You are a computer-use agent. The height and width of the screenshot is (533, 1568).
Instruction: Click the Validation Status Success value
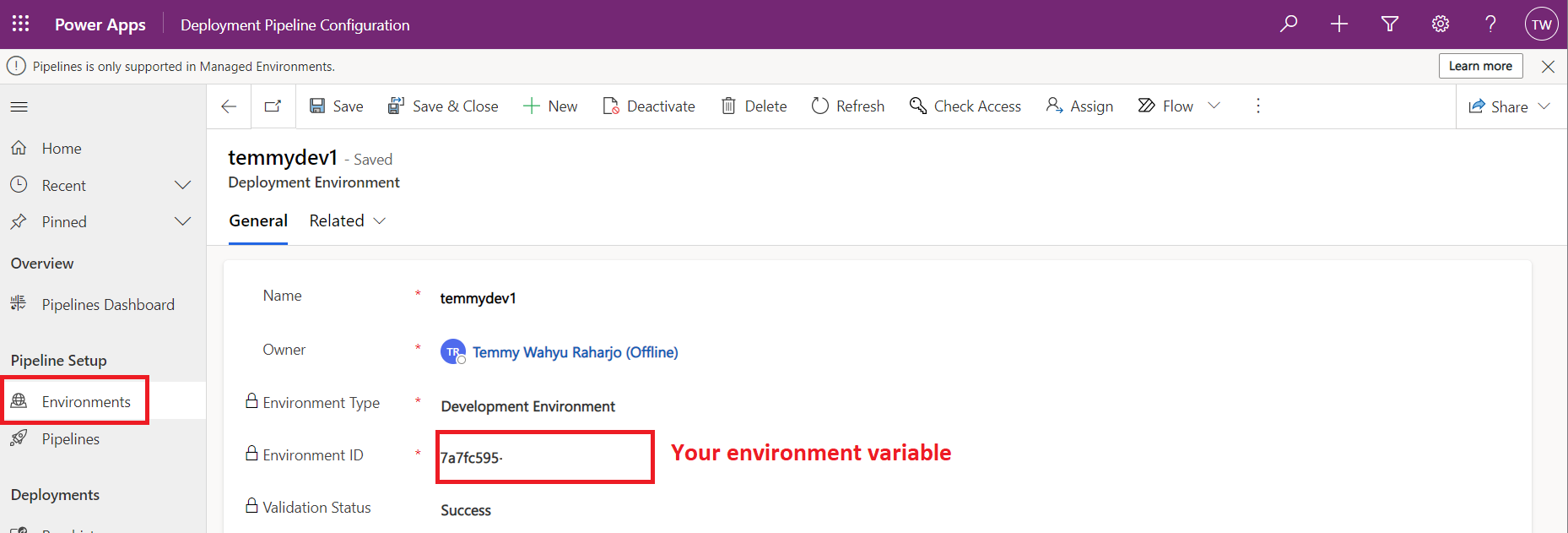466,510
